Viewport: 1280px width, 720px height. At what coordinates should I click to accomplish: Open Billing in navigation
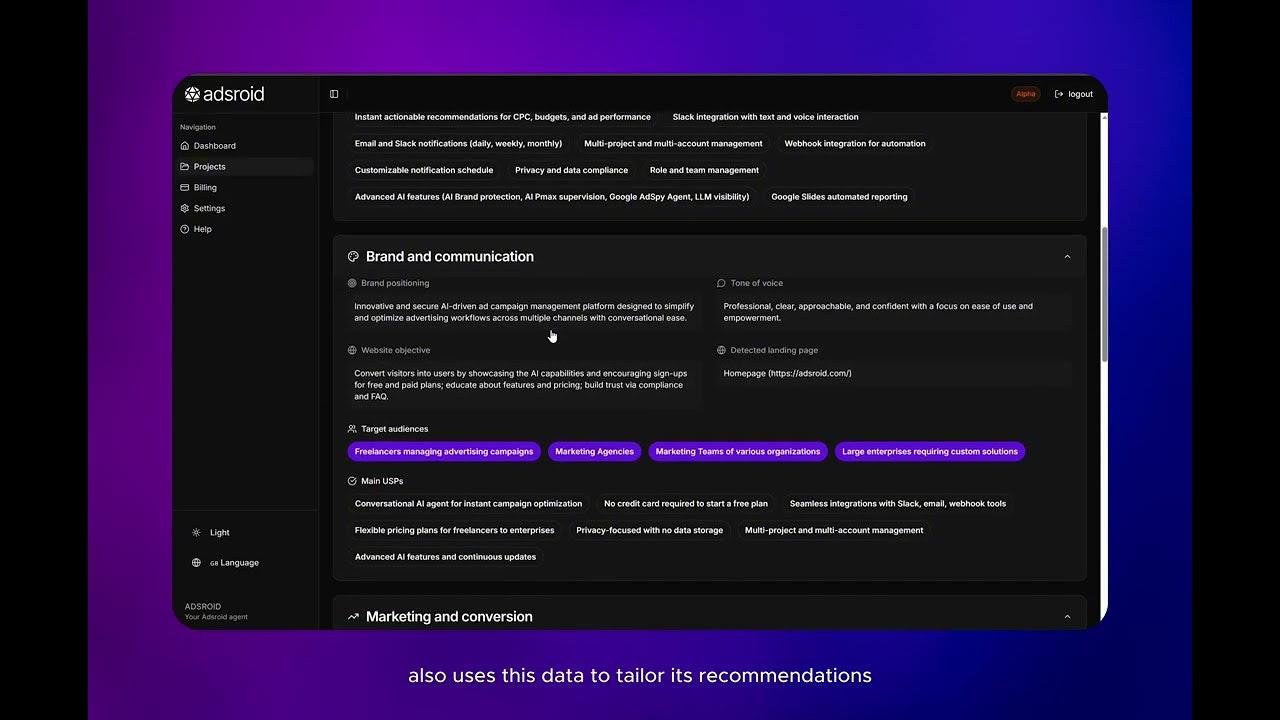[245, 188]
